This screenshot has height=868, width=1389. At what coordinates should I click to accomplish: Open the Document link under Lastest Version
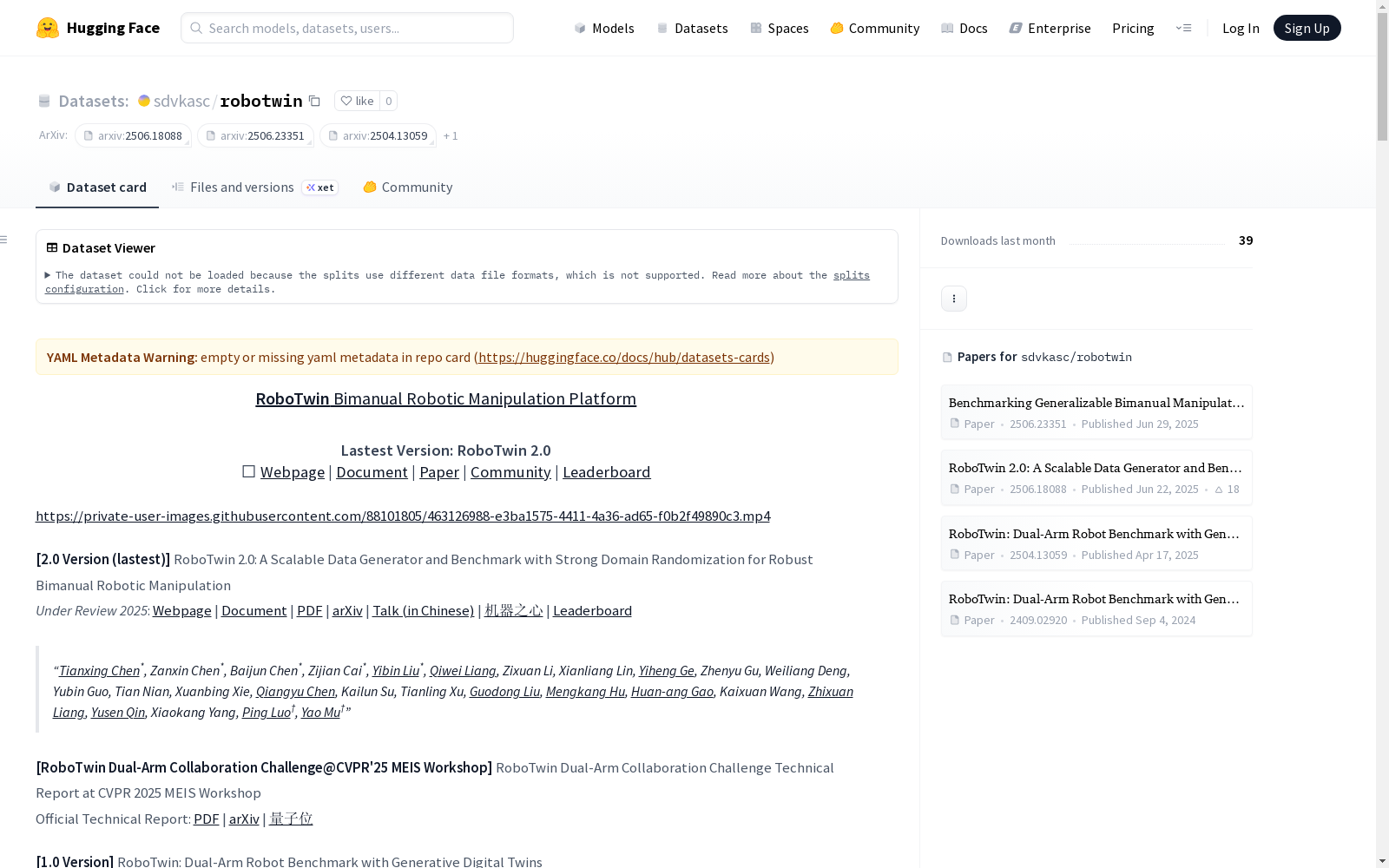point(372,472)
